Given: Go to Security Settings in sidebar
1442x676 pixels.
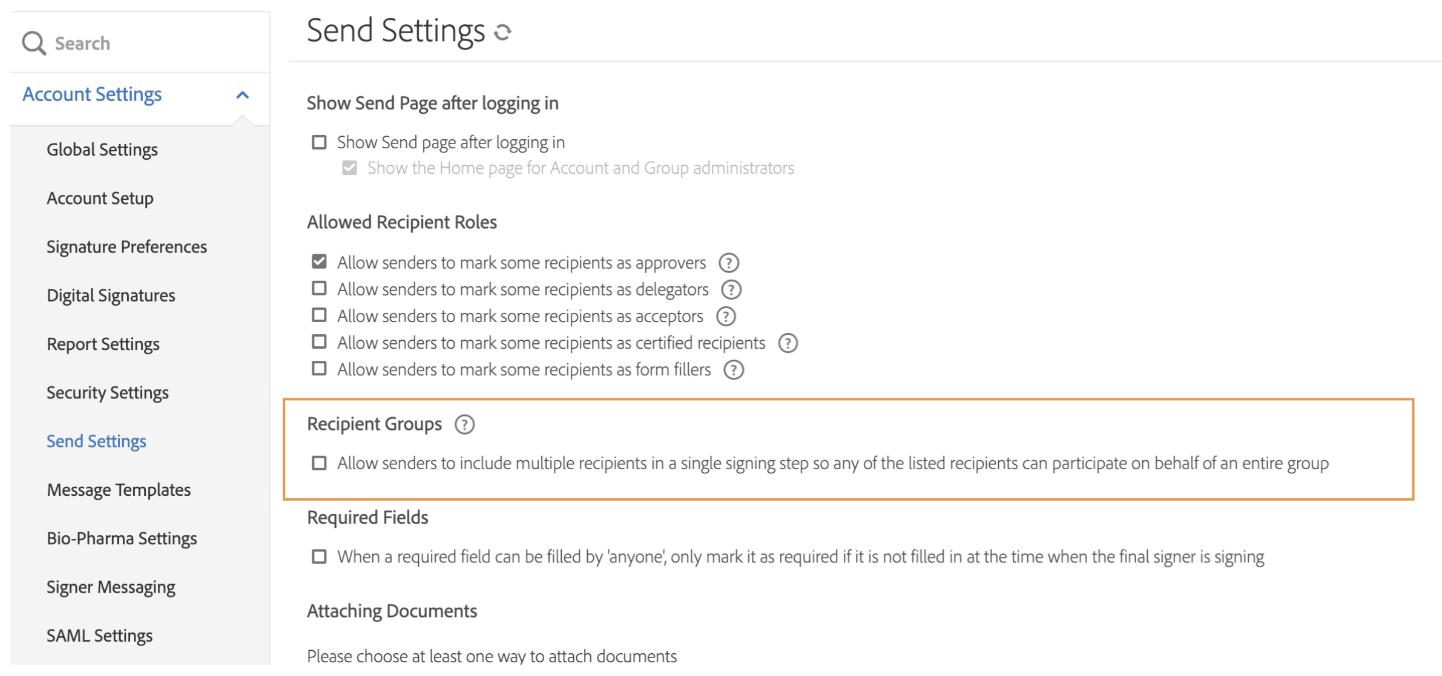Looking at the screenshot, I should pyautogui.click(x=107, y=393).
